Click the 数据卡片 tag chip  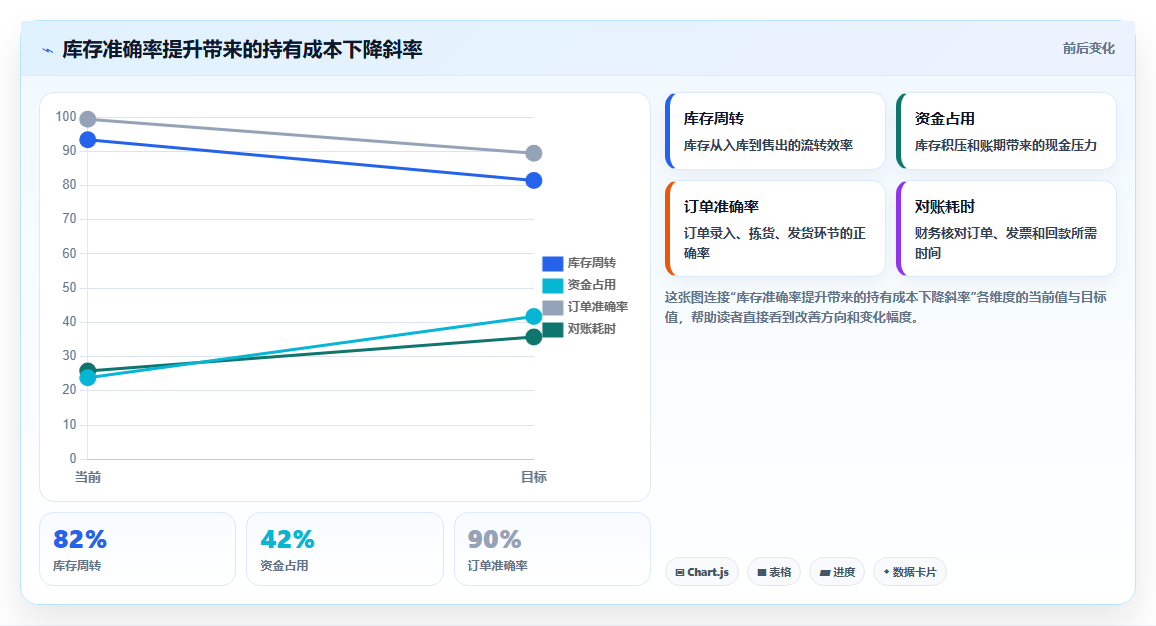tap(910, 572)
